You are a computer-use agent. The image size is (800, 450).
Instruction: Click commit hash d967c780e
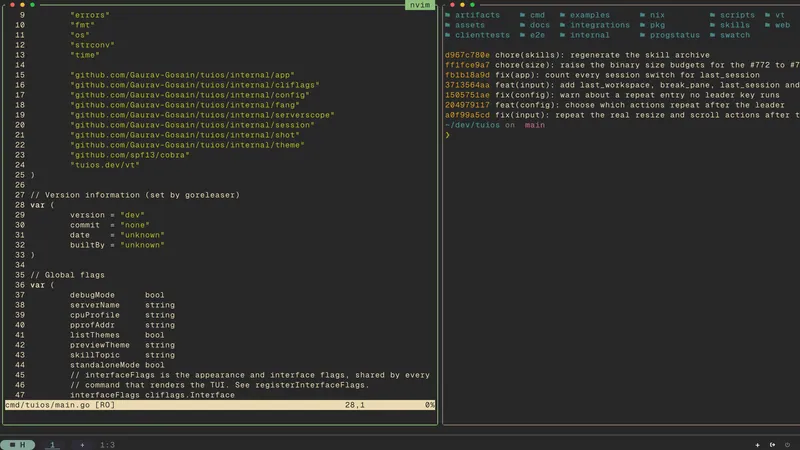click(467, 55)
